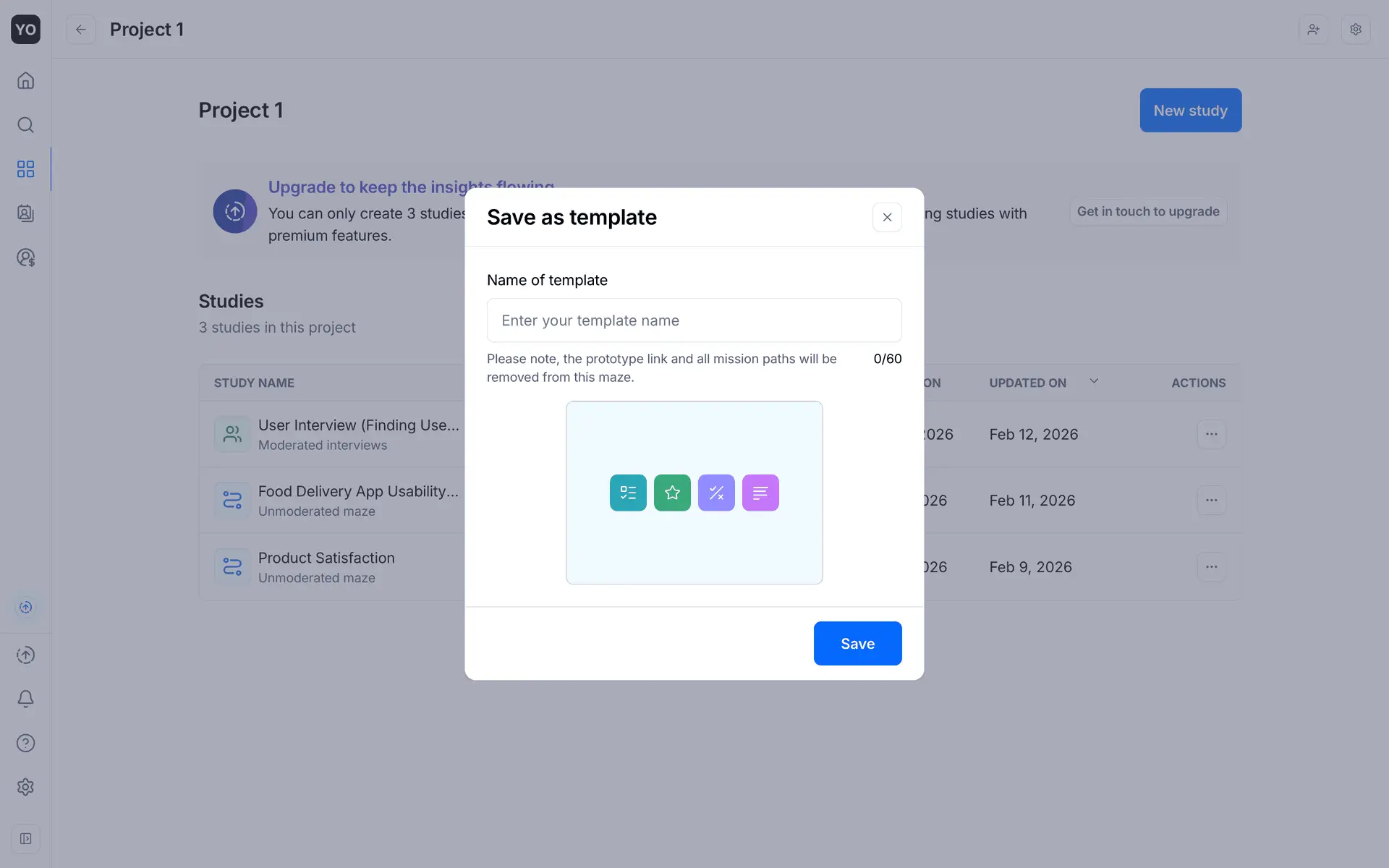Click the invite team member icon
Image resolution: width=1389 pixels, height=868 pixels.
(x=1313, y=30)
